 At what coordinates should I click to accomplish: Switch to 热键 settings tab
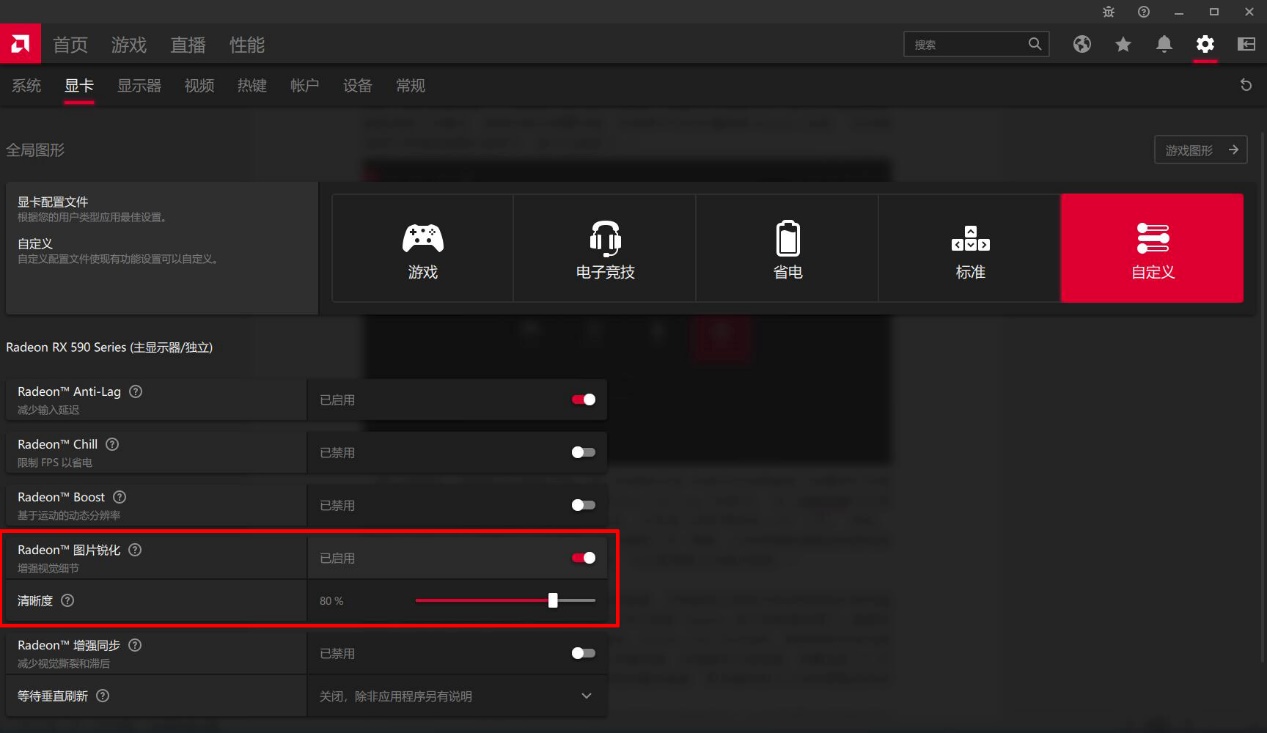(x=252, y=86)
